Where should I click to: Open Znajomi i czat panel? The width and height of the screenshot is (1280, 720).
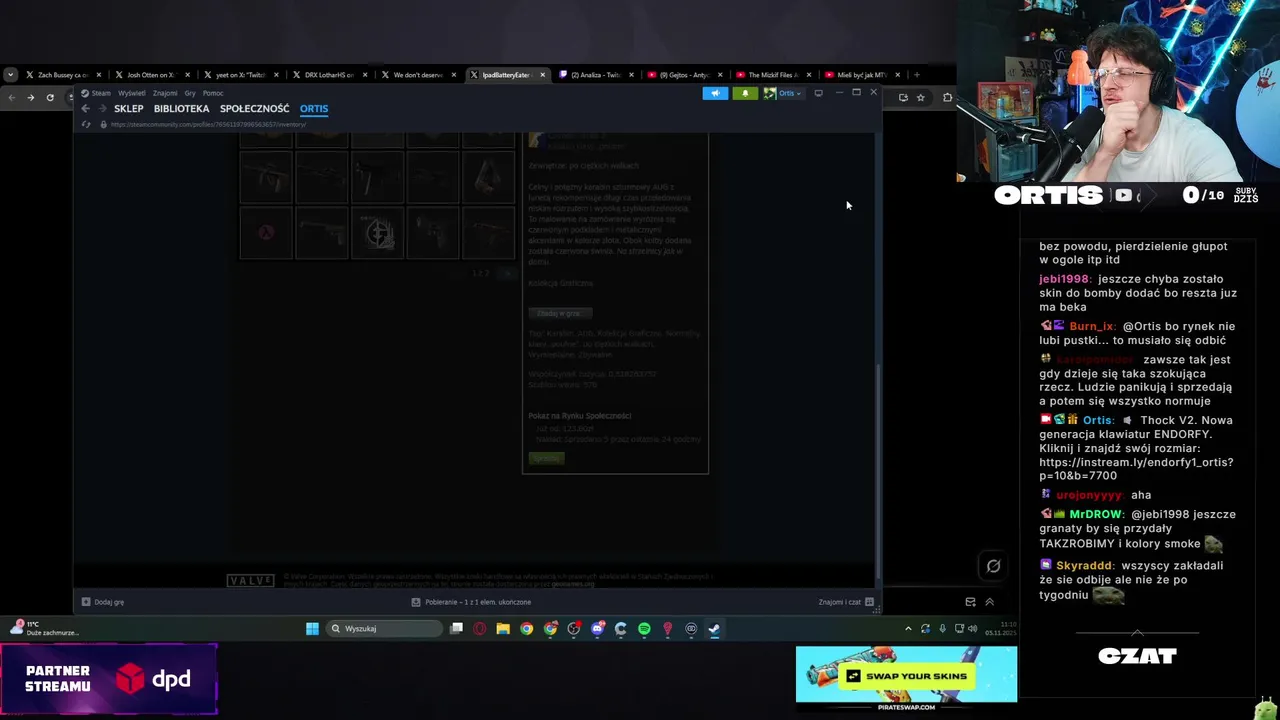pos(846,602)
